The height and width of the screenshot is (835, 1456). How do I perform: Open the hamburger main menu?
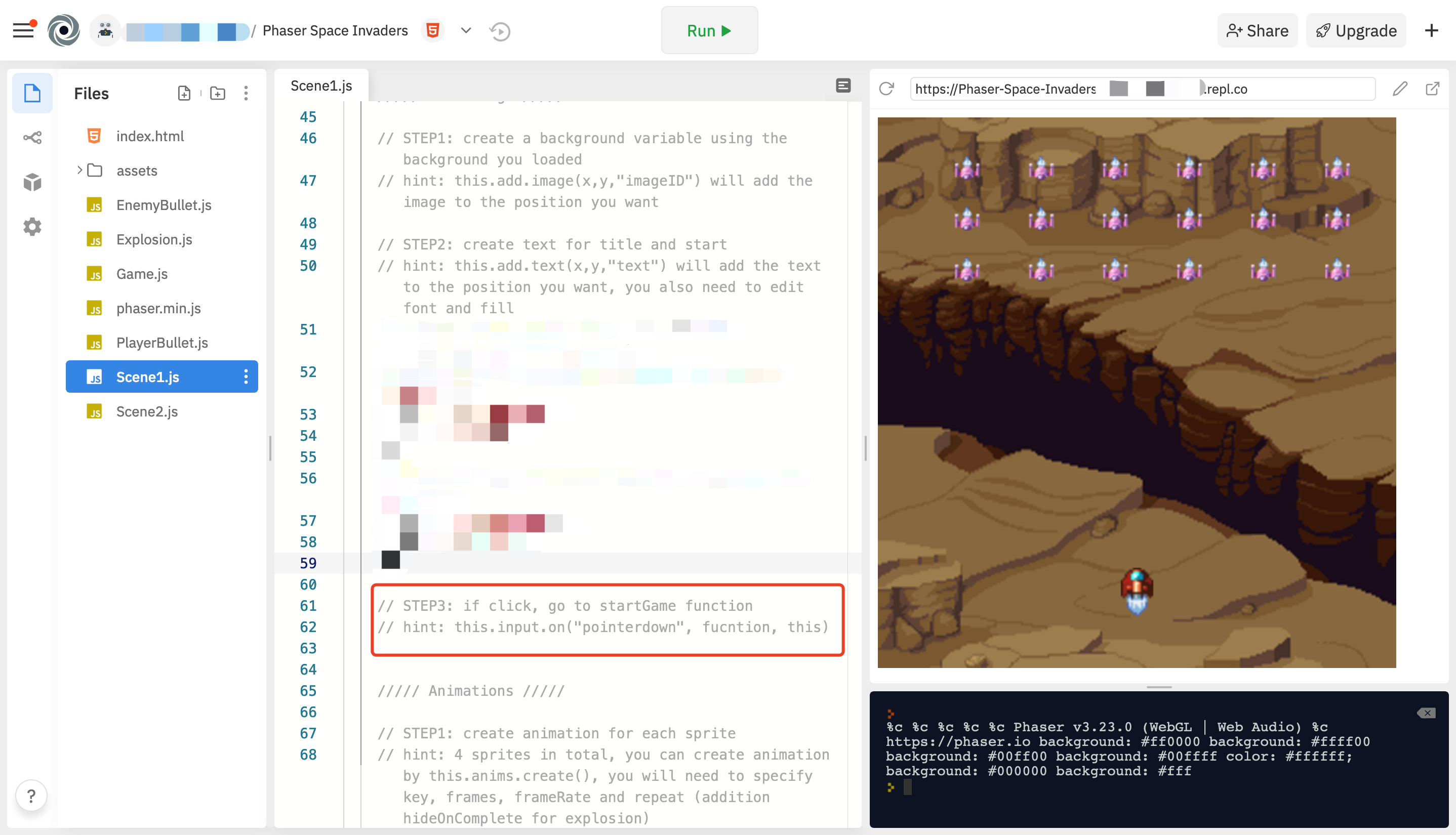(23, 30)
